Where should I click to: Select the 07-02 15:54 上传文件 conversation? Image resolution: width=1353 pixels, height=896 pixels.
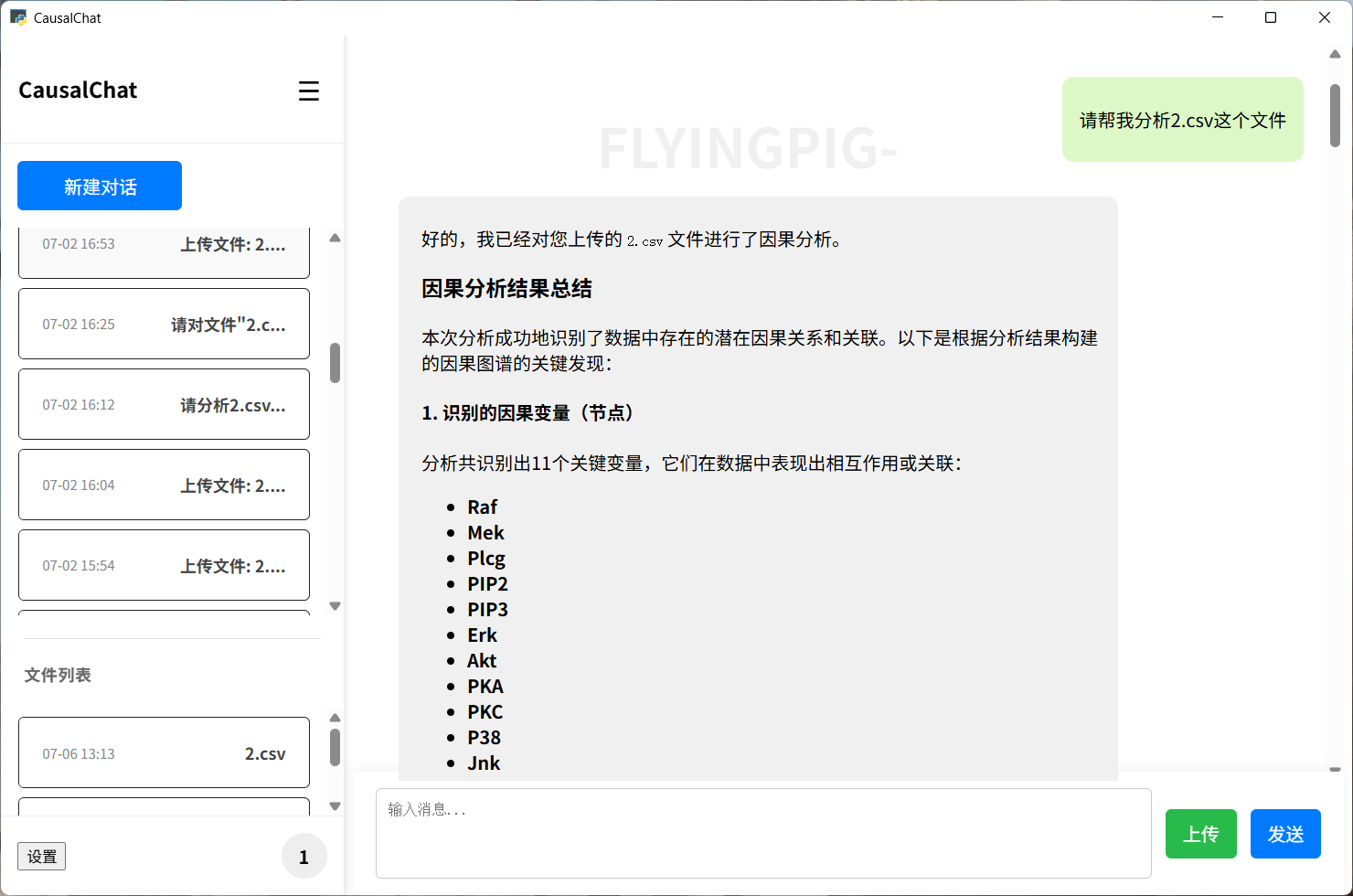[x=164, y=565]
